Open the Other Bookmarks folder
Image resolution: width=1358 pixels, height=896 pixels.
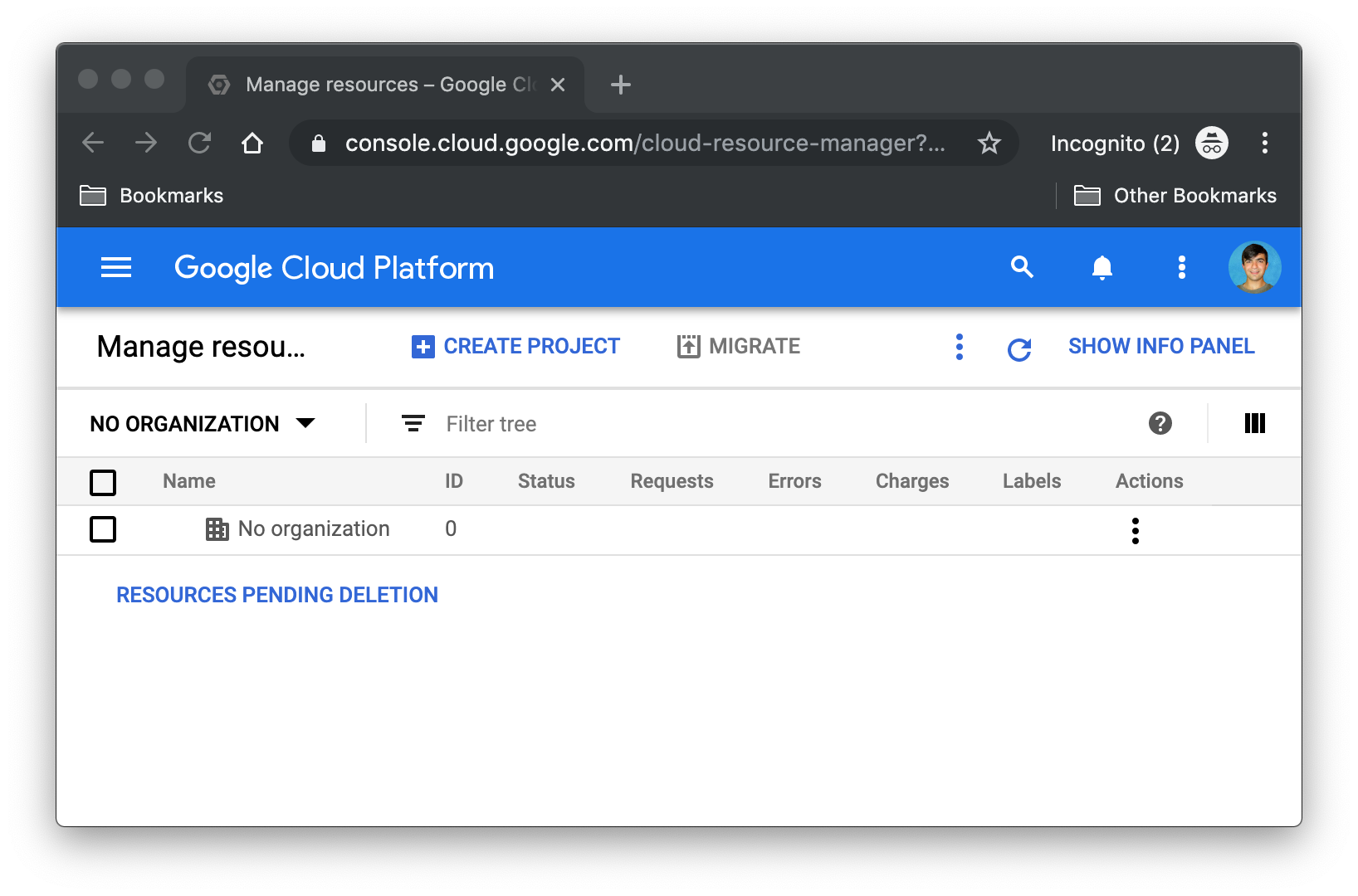(1175, 196)
